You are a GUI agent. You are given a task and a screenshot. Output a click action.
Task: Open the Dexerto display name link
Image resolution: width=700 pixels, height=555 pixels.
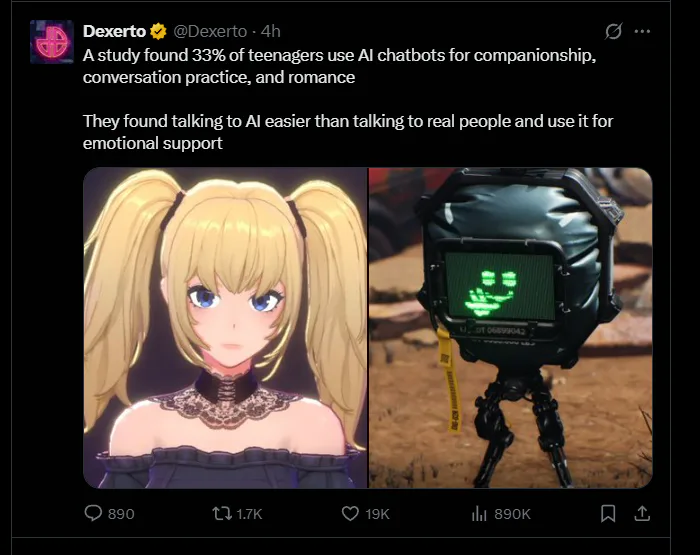coord(114,31)
